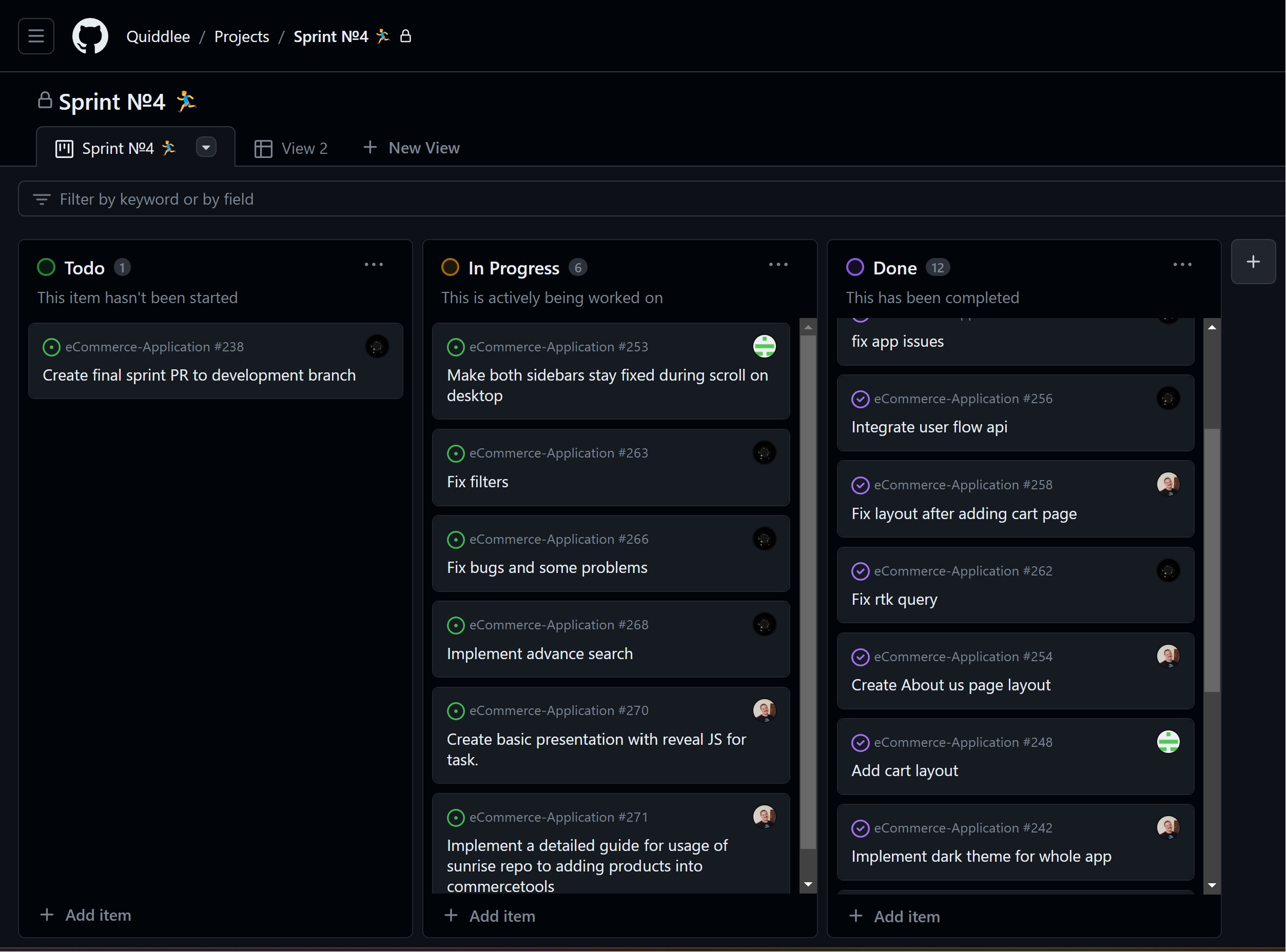Open the Todo column three-dot menu

374,265
